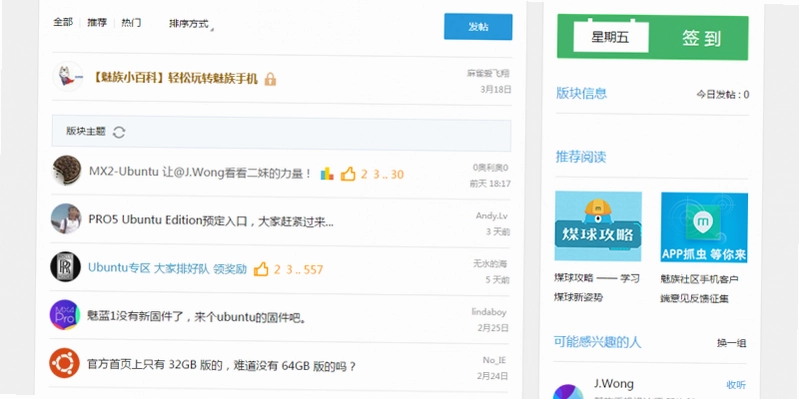This screenshot has height=399, width=799.
Task: Click the 今日发帖 : 0 counter
Action: click(x=723, y=95)
